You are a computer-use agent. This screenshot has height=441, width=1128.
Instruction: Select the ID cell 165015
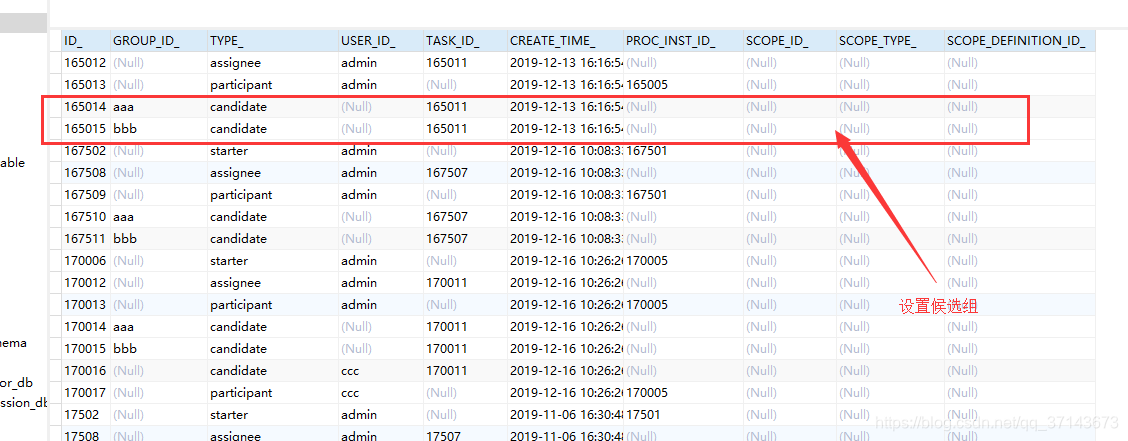86,129
